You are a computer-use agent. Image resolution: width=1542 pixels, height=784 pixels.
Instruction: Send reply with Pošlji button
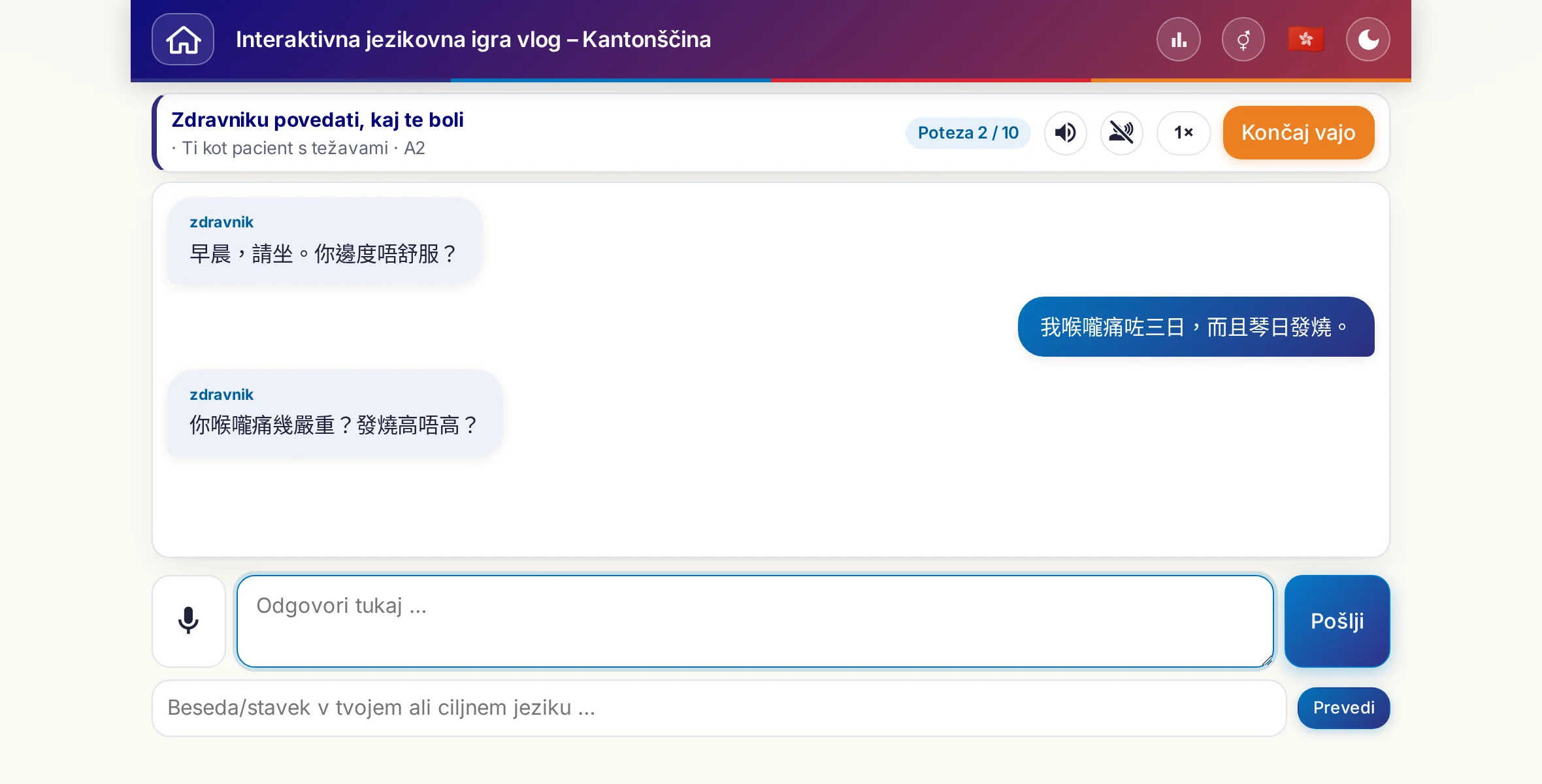pyautogui.click(x=1337, y=621)
